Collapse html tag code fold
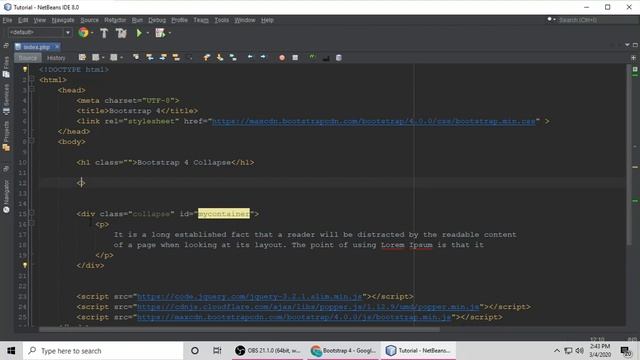Viewport: 640px width, 360px height. (32, 80)
